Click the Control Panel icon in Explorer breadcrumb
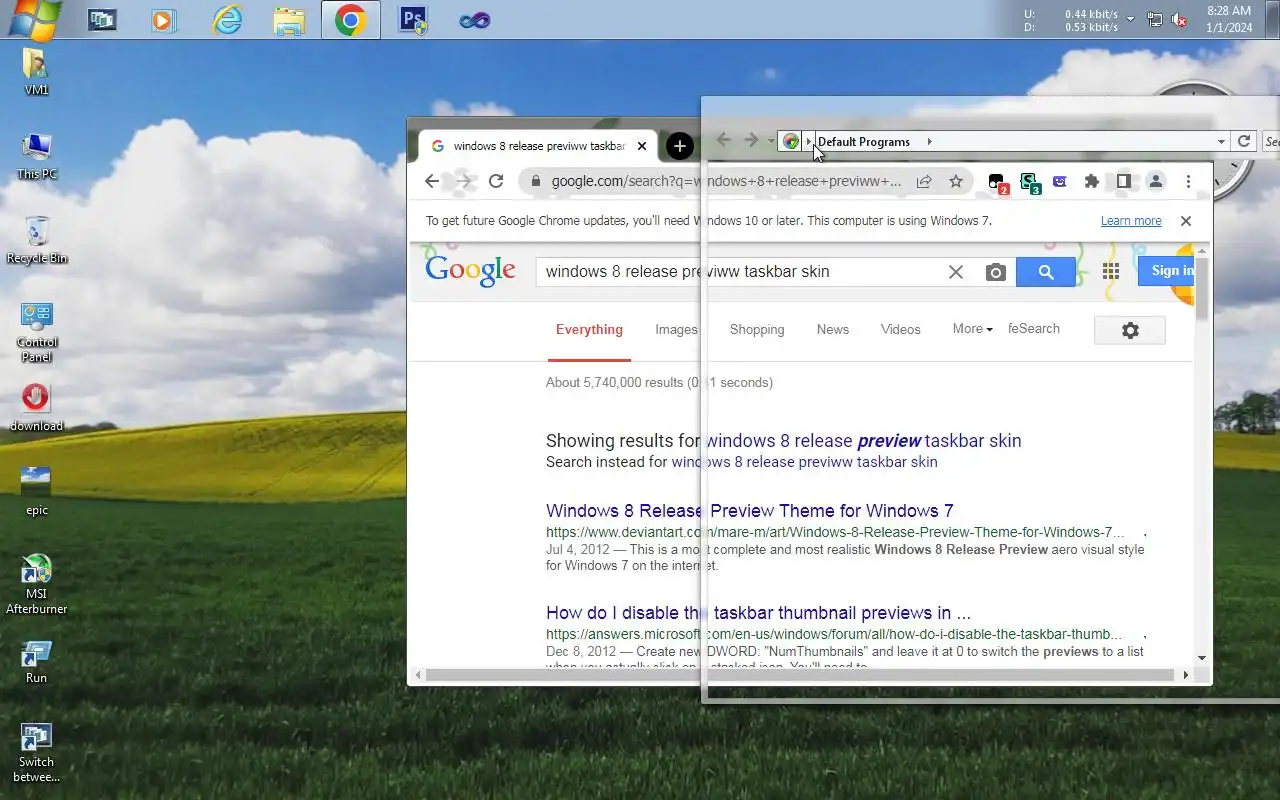The image size is (1280, 800). [x=791, y=142]
